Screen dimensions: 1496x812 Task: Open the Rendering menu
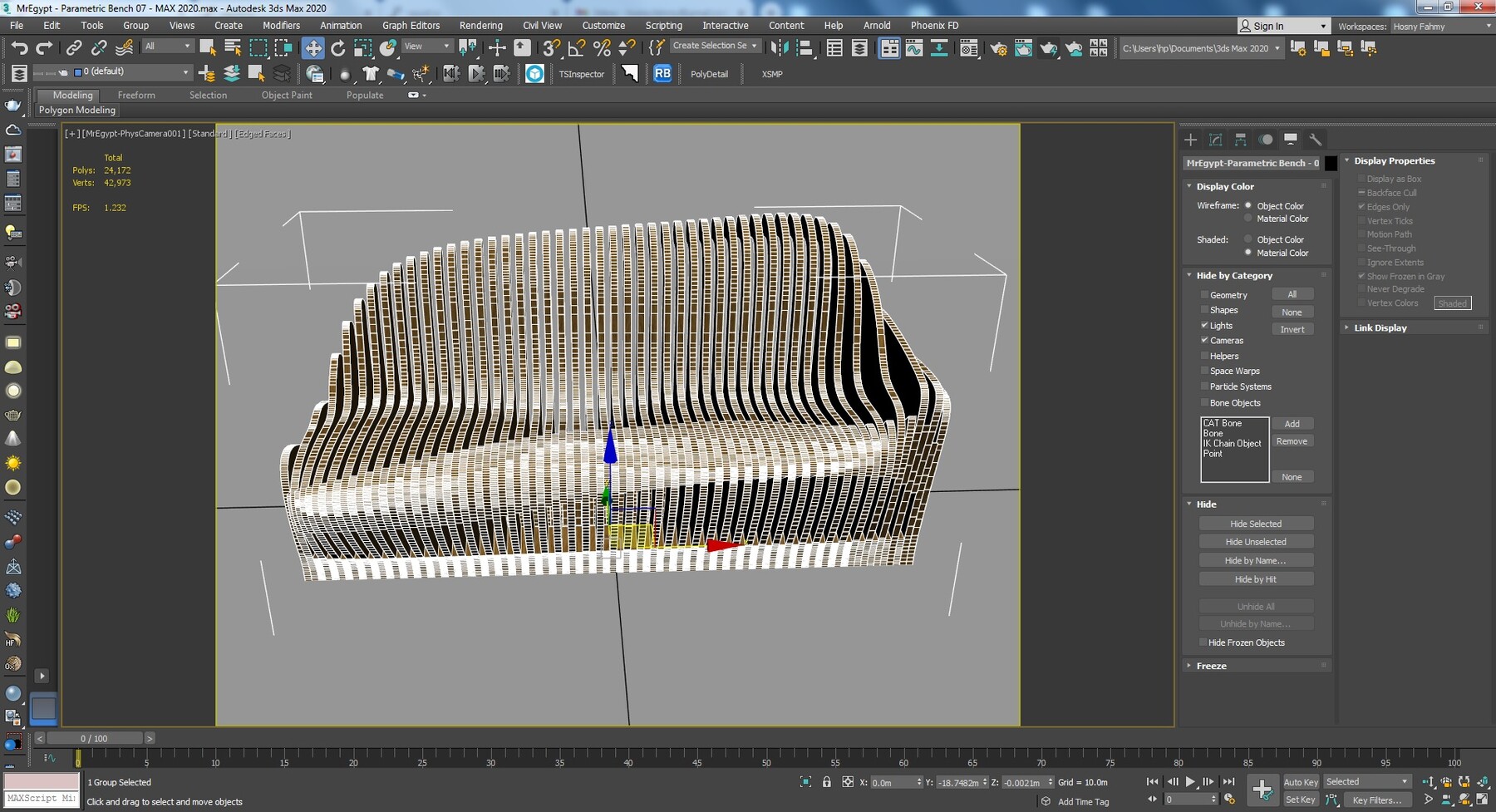(x=481, y=25)
